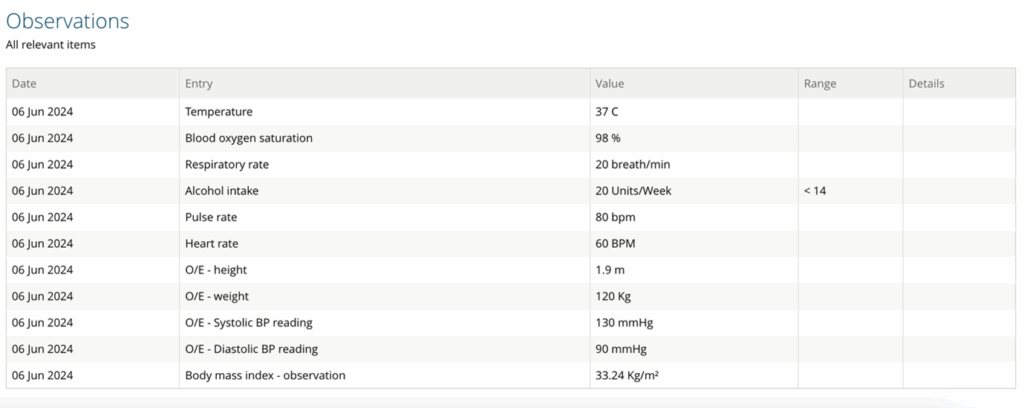This screenshot has width=1024, height=408.
Task: Select the 'O/E - height' entry
Action: (x=216, y=270)
